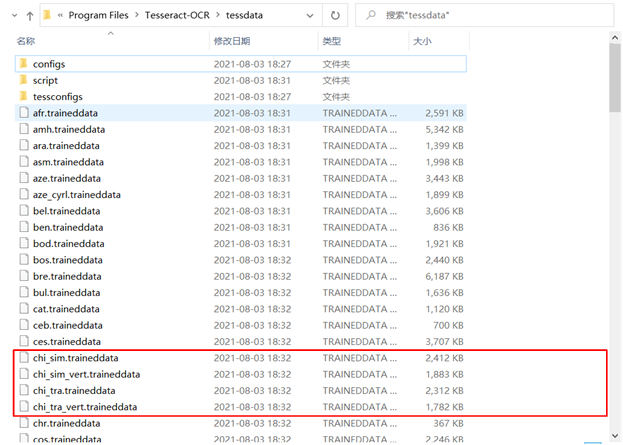Screen dimensions: 623x445
Task: Go to Program Files in breadcrumb
Action: click(x=99, y=15)
